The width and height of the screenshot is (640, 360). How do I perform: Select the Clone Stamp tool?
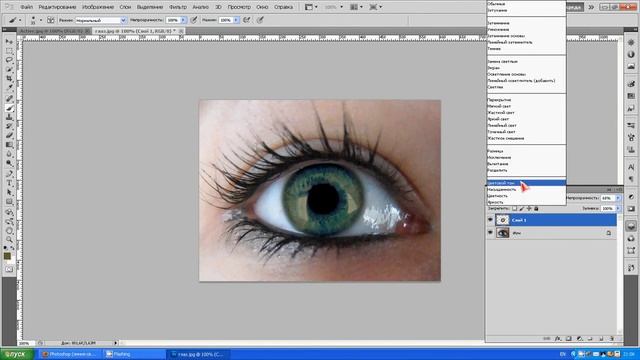(x=9, y=118)
